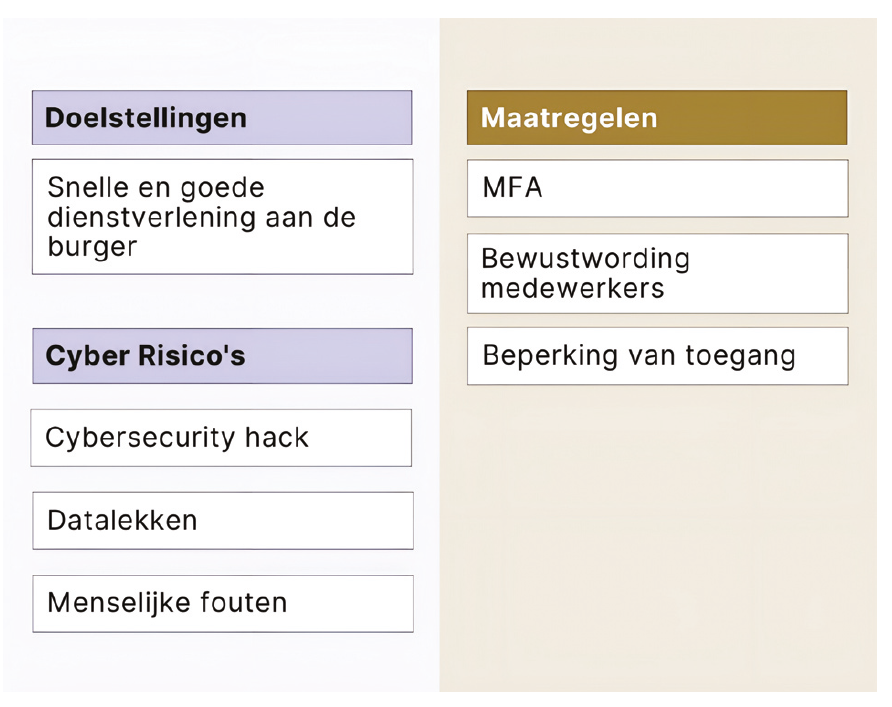The height and width of the screenshot is (707, 892).
Task: Select the Cybersecurity hack item
Action: (221, 437)
